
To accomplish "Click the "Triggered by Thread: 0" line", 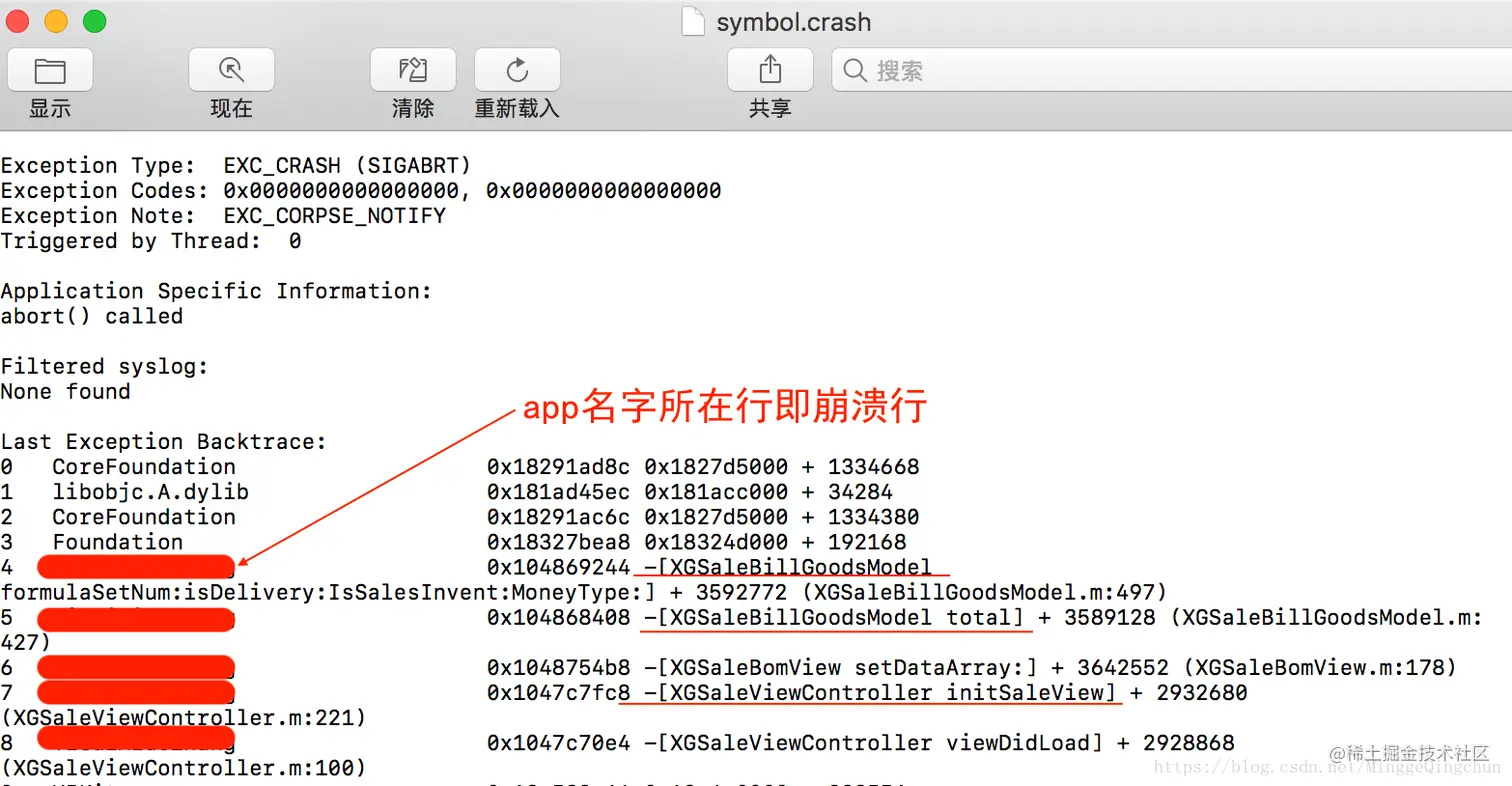I will 151,240.
